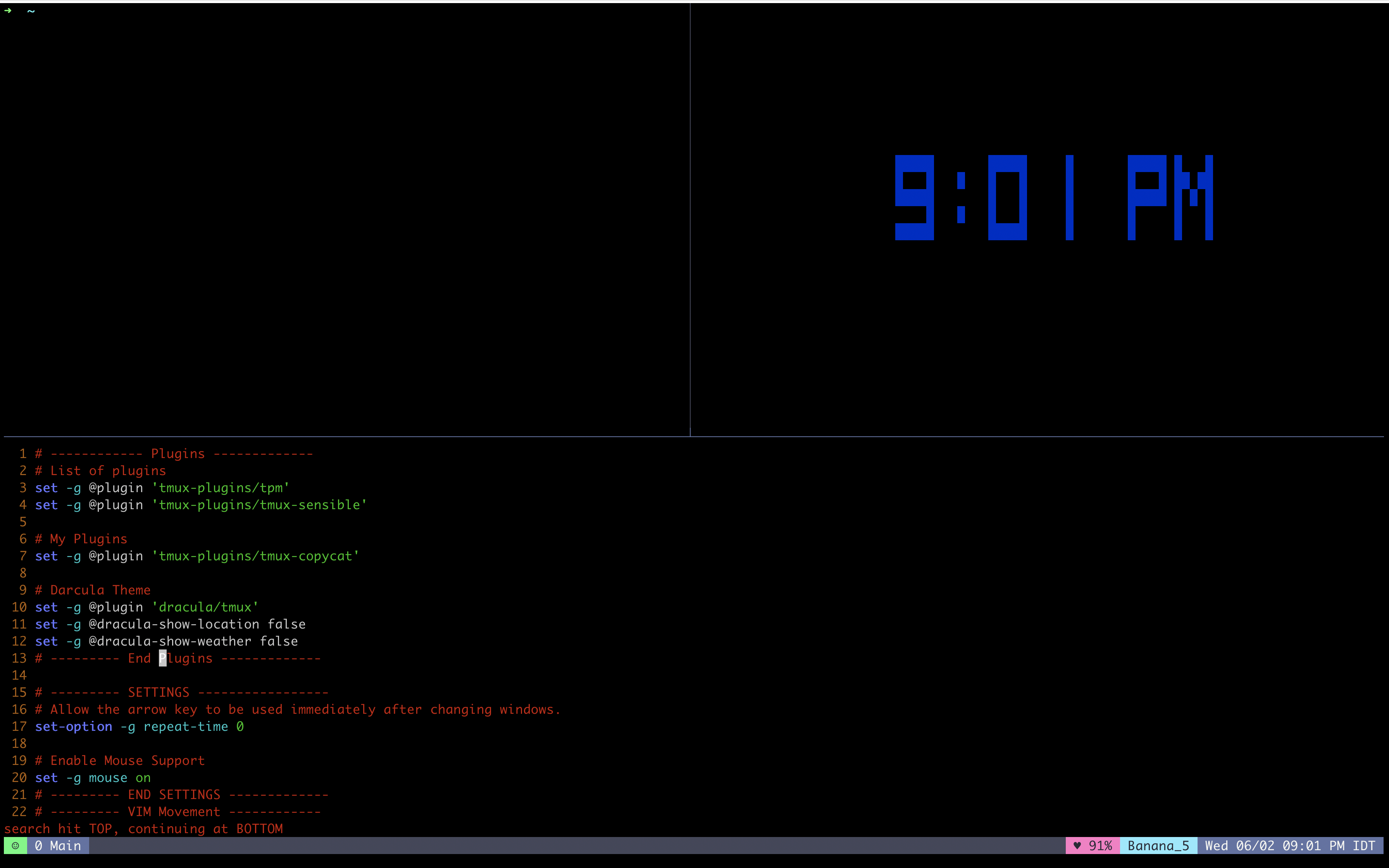Click the green '0' value after repeat-time

pos(240,726)
